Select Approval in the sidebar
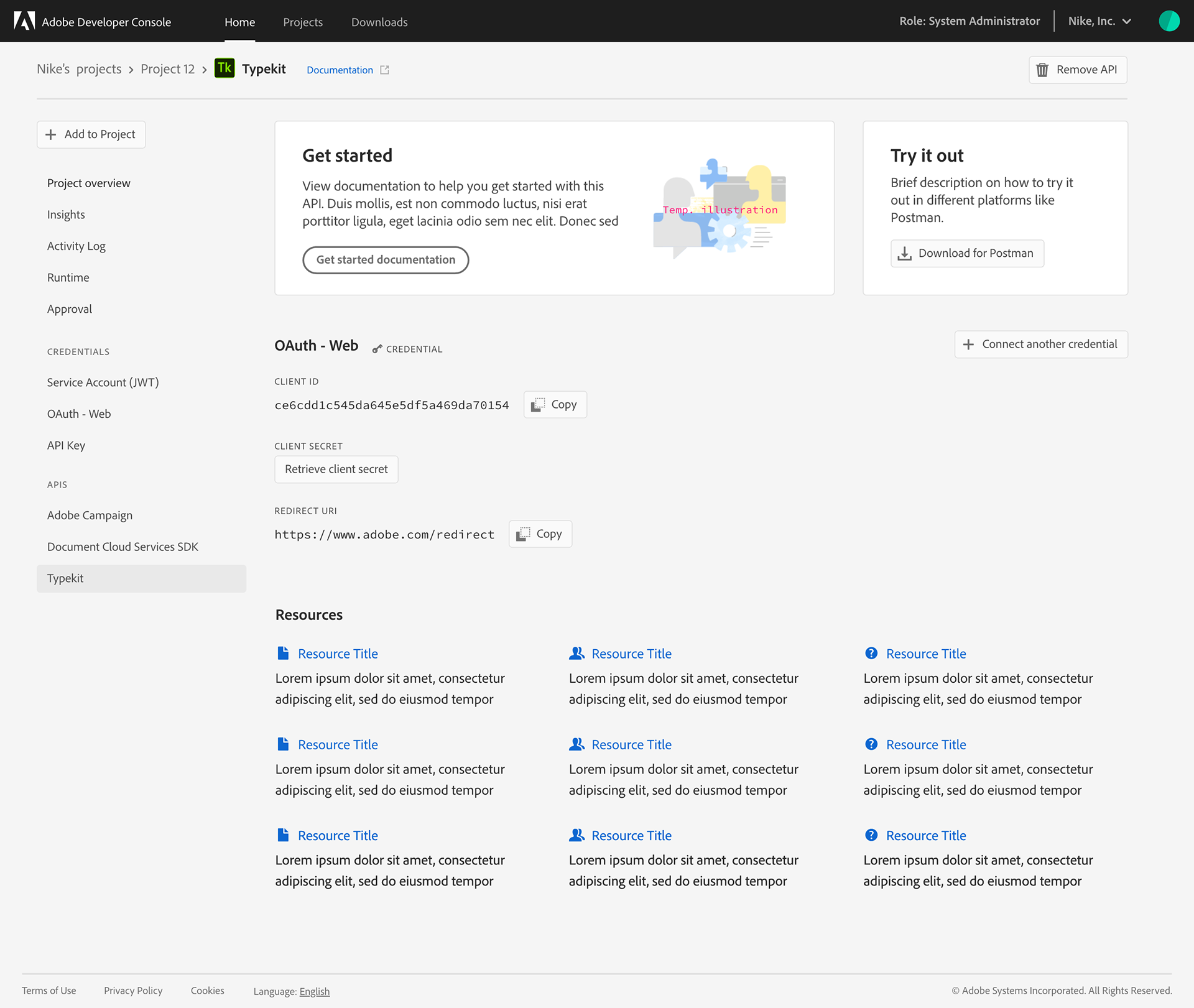 click(x=69, y=309)
